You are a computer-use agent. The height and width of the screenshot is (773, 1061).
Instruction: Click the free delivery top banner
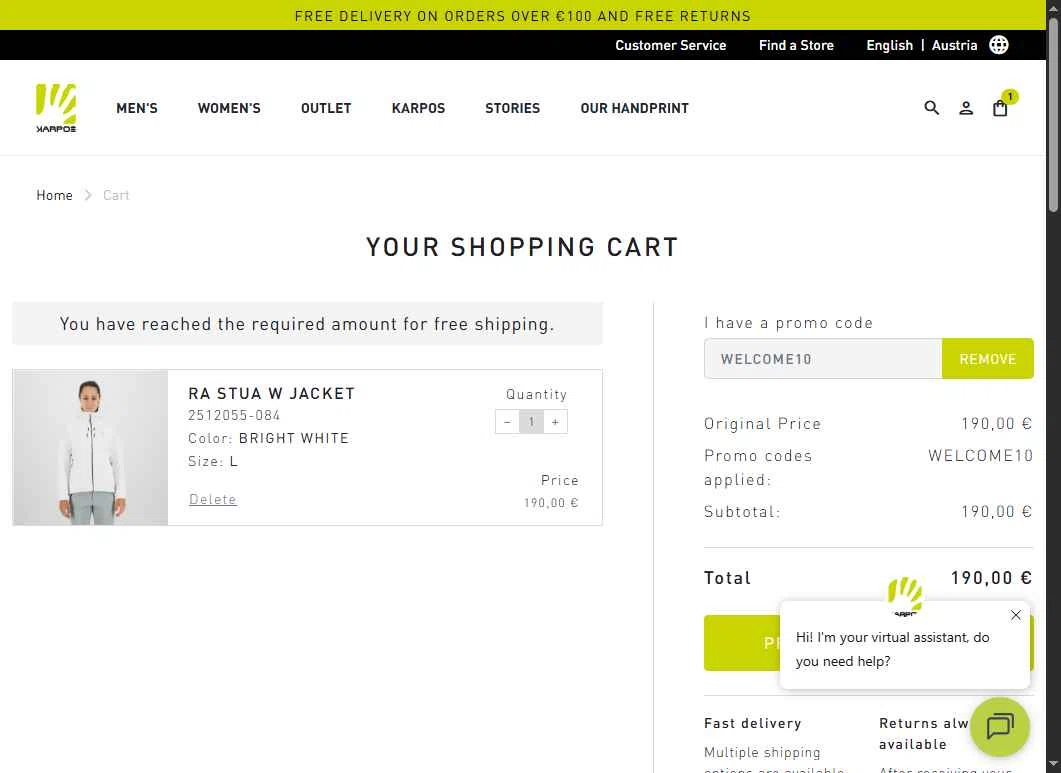tap(522, 15)
